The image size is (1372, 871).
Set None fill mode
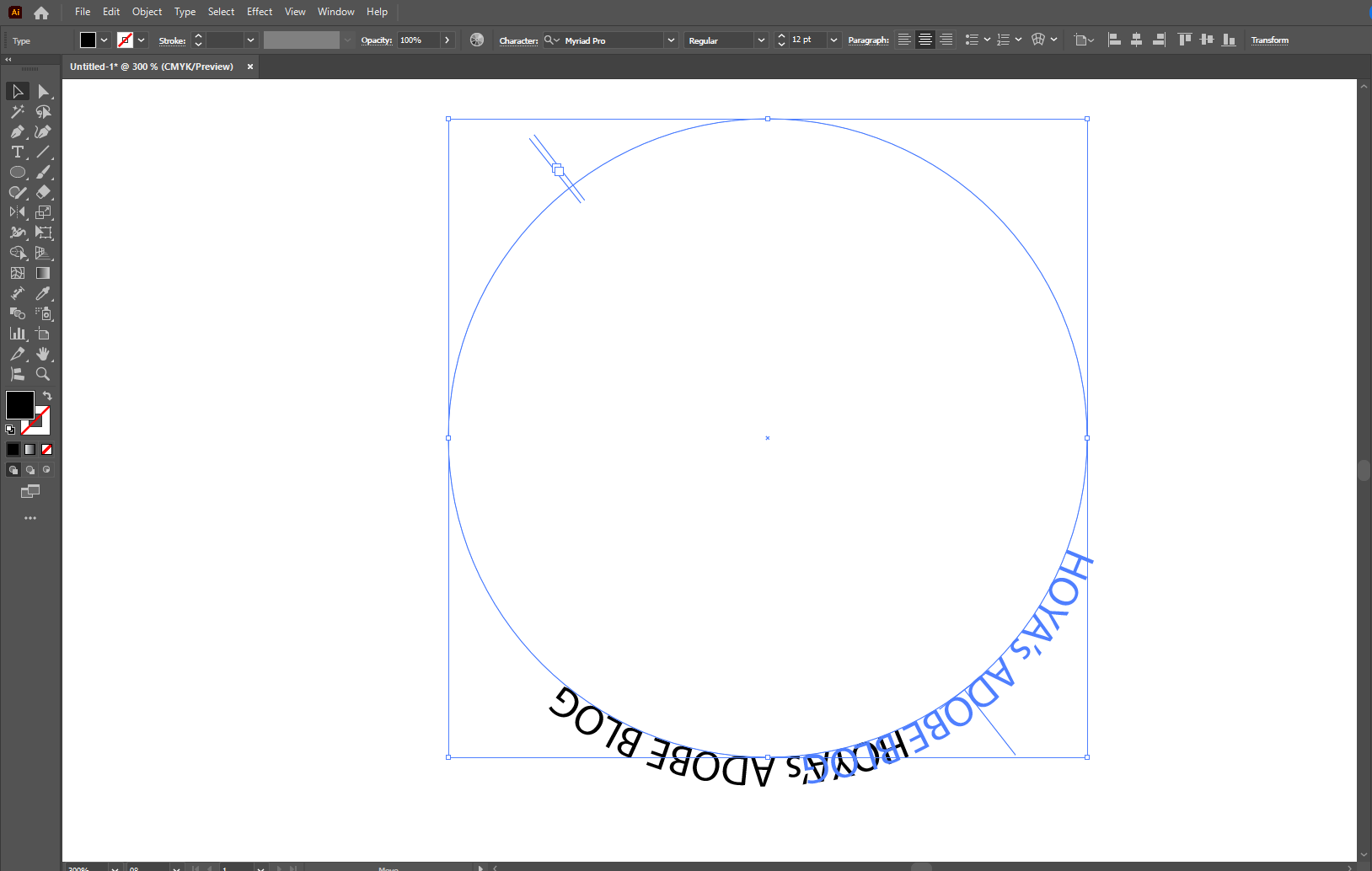tap(46, 449)
